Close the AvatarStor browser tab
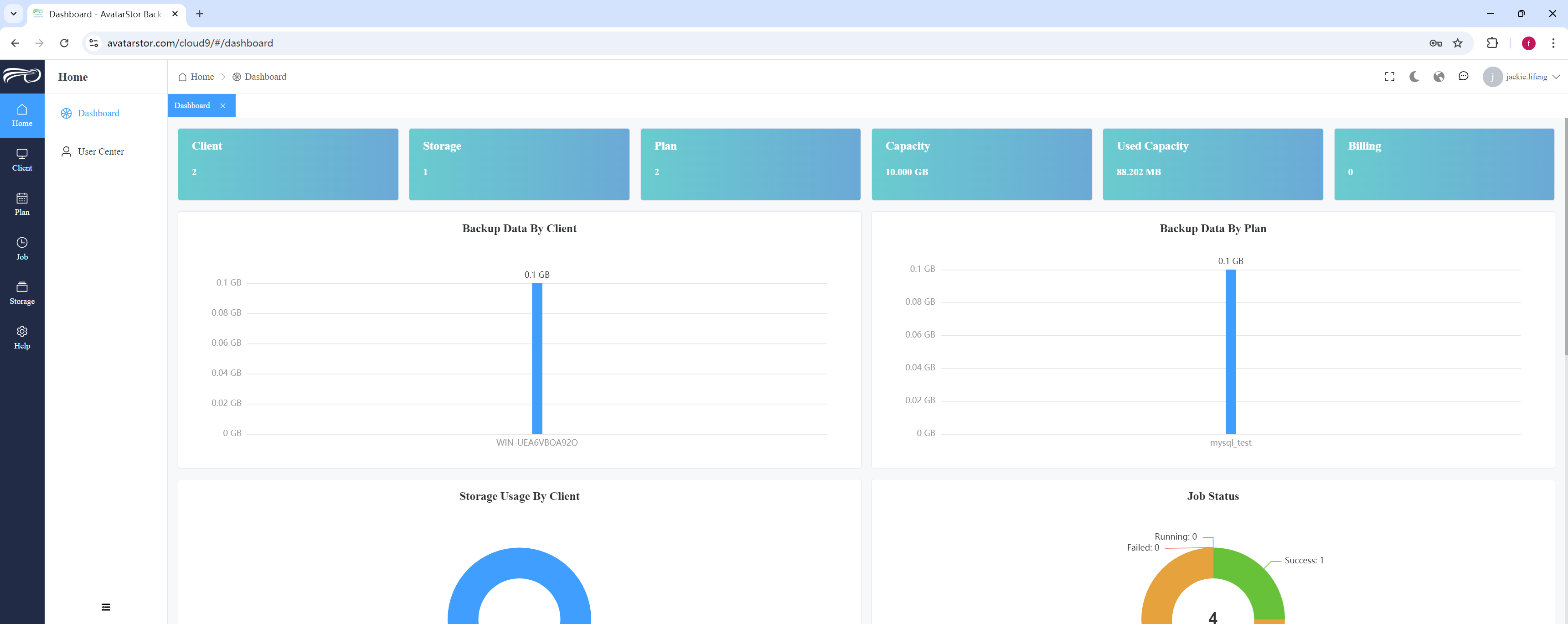This screenshot has height=624, width=1568. click(175, 14)
